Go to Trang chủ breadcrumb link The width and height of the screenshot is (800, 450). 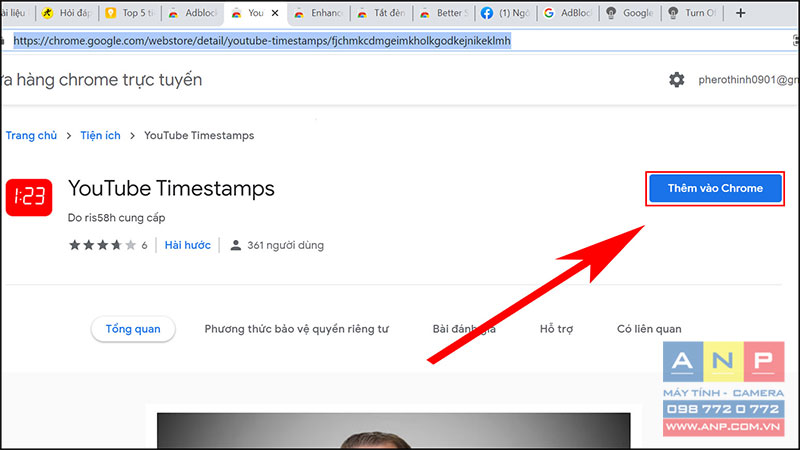pyautogui.click(x=31, y=136)
